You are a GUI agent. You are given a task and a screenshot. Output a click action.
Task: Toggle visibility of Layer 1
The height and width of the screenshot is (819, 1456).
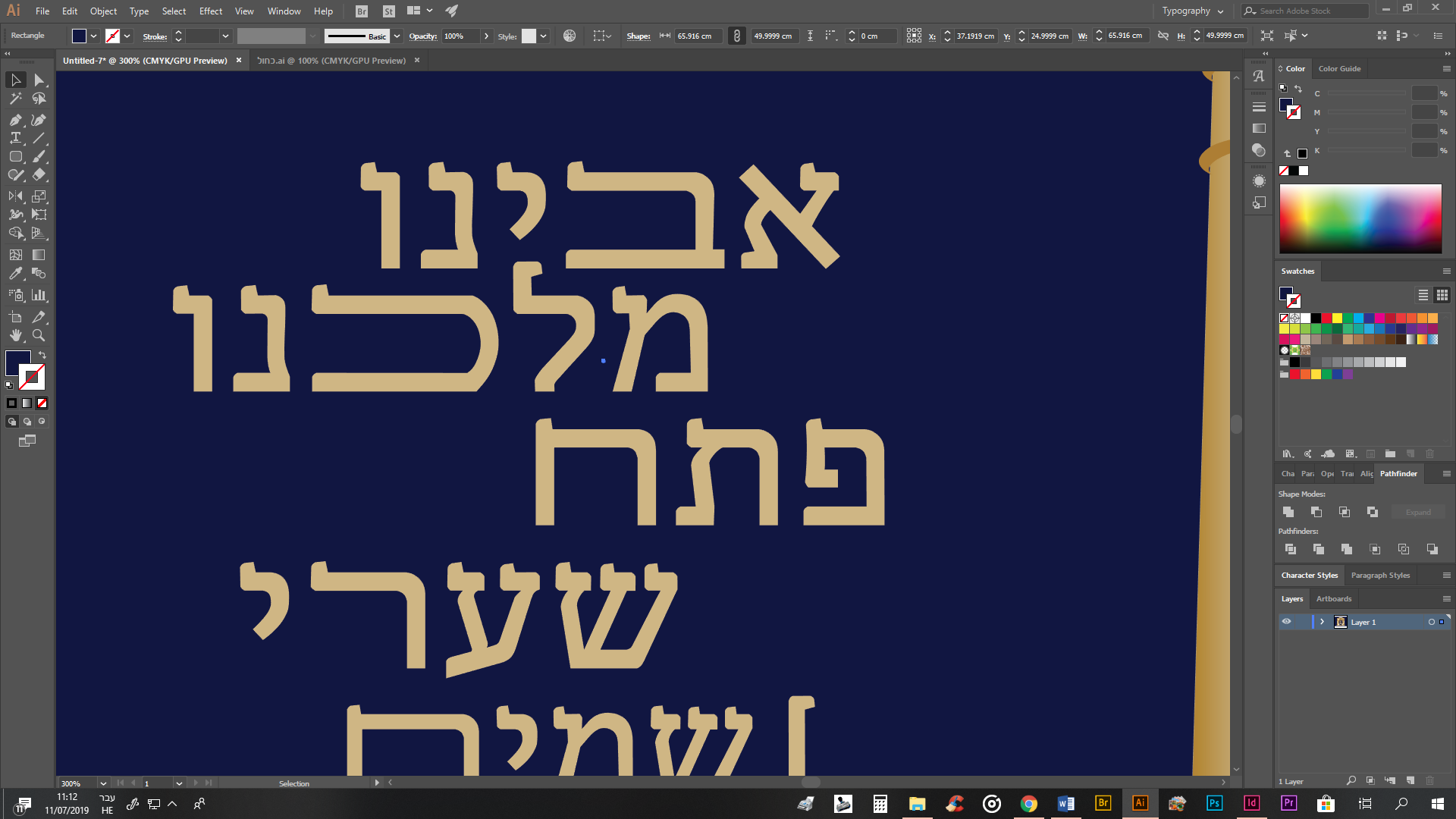[1286, 622]
